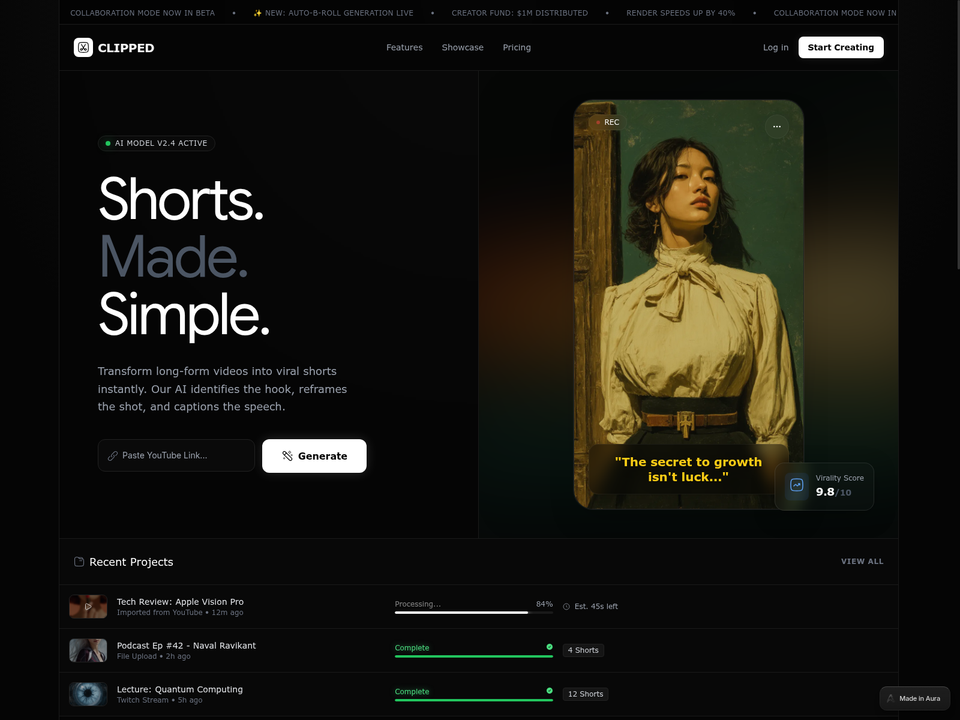Click the link icon in the YouTube input
960x720 pixels.
coord(113,456)
